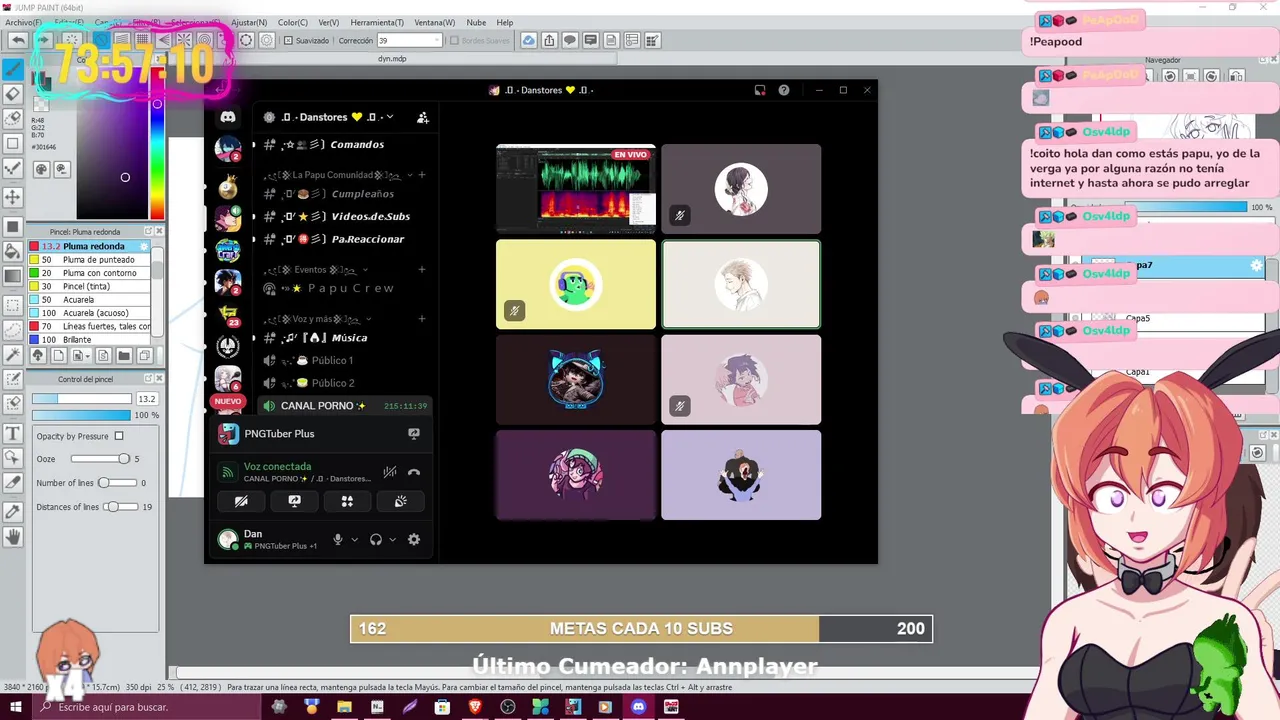Viewport: 1280px width, 720px height.
Task: Open the invite people icon beside Danstores
Action: click(x=423, y=117)
